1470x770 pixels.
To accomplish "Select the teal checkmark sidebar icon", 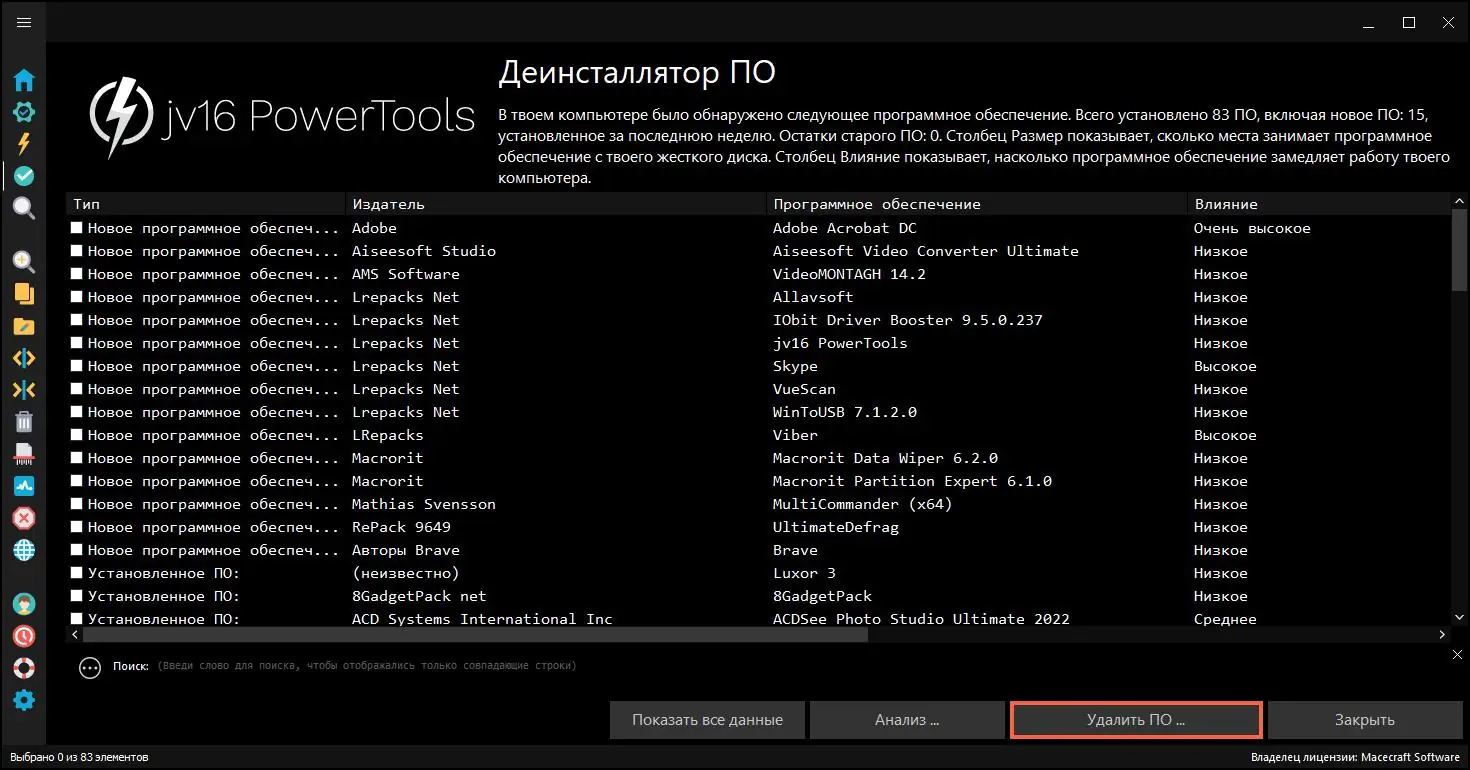I will click(x=24, y=176).
